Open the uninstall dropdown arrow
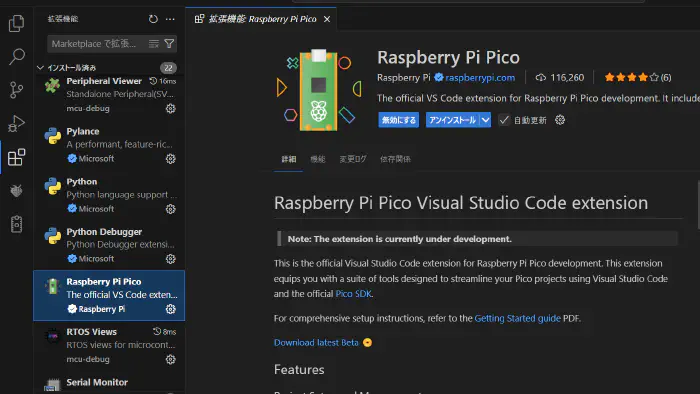Viewport: 700px width, 394px height. (485, 120)
